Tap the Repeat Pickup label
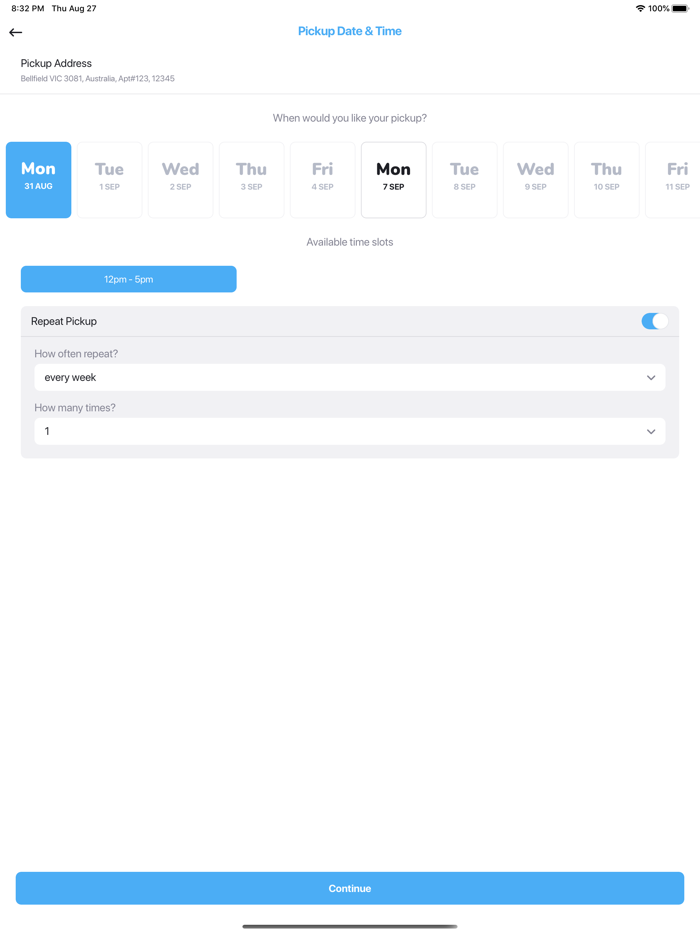This screenshot has width=700, height=934. pos(64,321)
